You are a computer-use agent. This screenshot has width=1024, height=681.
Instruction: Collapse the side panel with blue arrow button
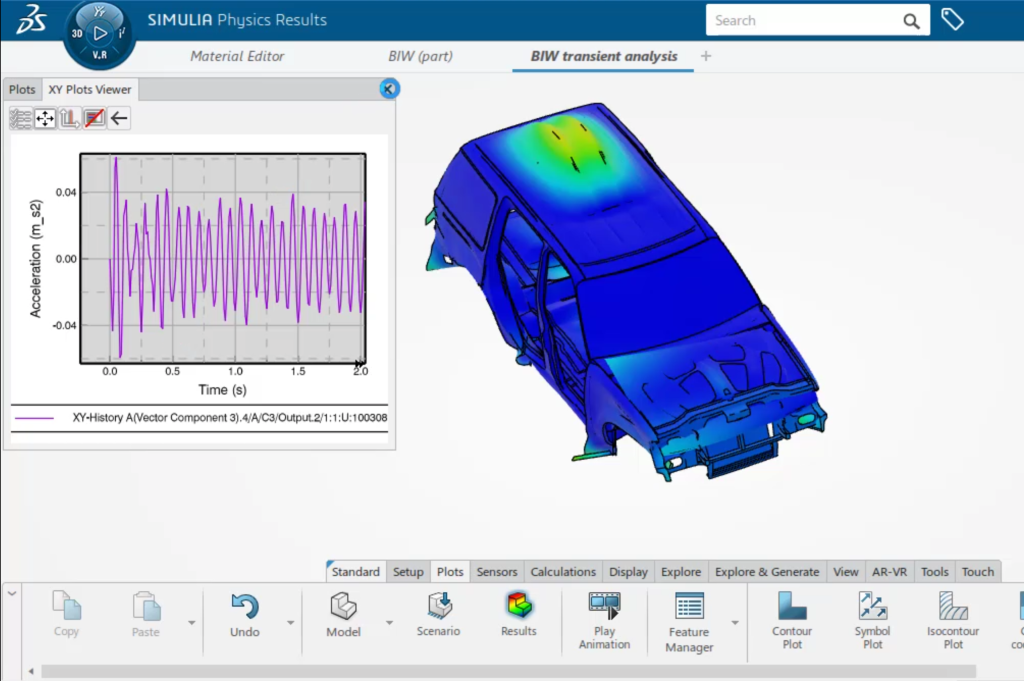click(389, 89)
